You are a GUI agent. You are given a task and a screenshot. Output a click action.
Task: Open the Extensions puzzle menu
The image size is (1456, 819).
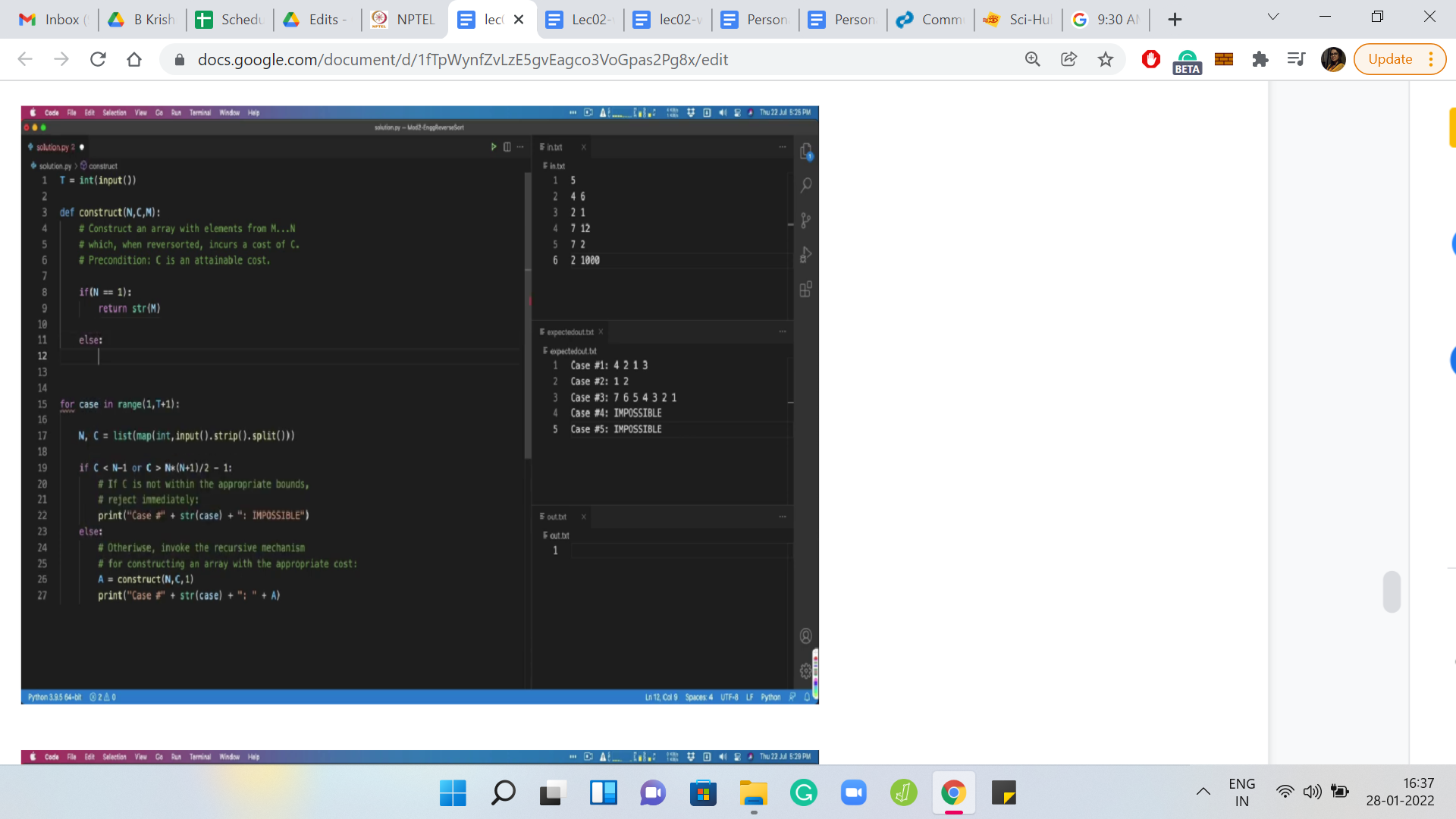[x=1260, y=59]
